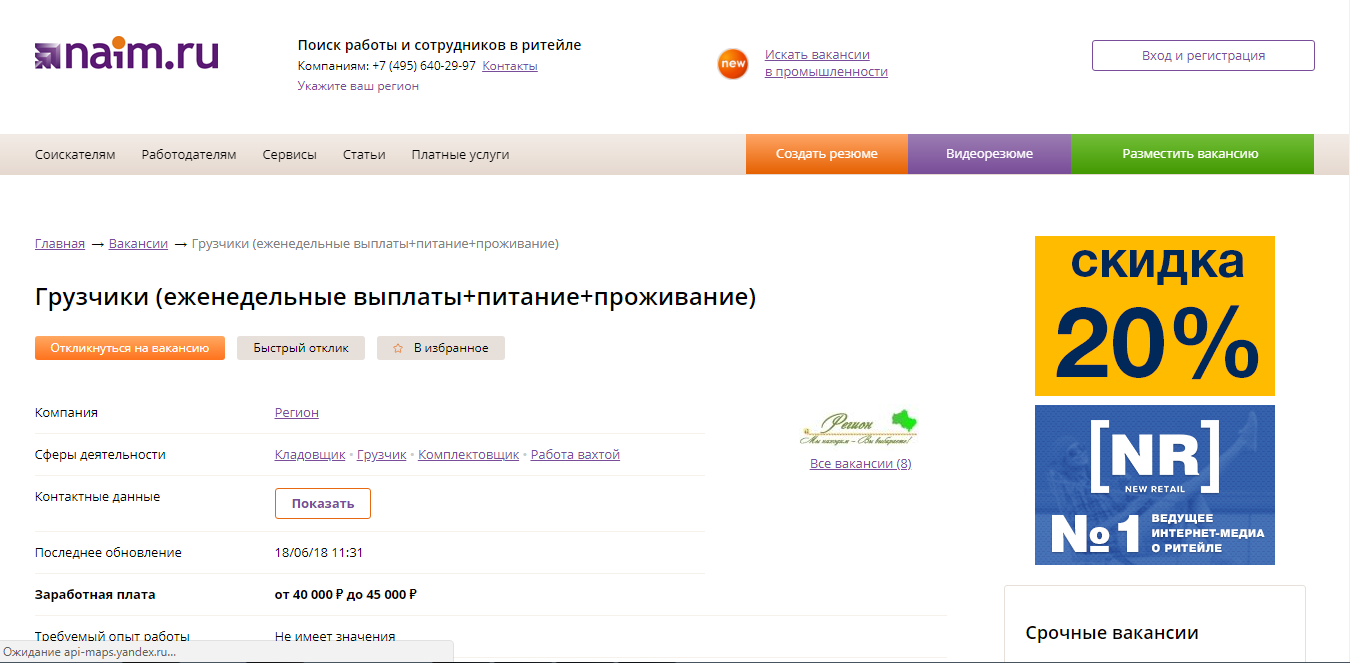Click 'Откликнуться на вакансию'
The width and height of the screenshot is (1350, 663).
[130, 348]
